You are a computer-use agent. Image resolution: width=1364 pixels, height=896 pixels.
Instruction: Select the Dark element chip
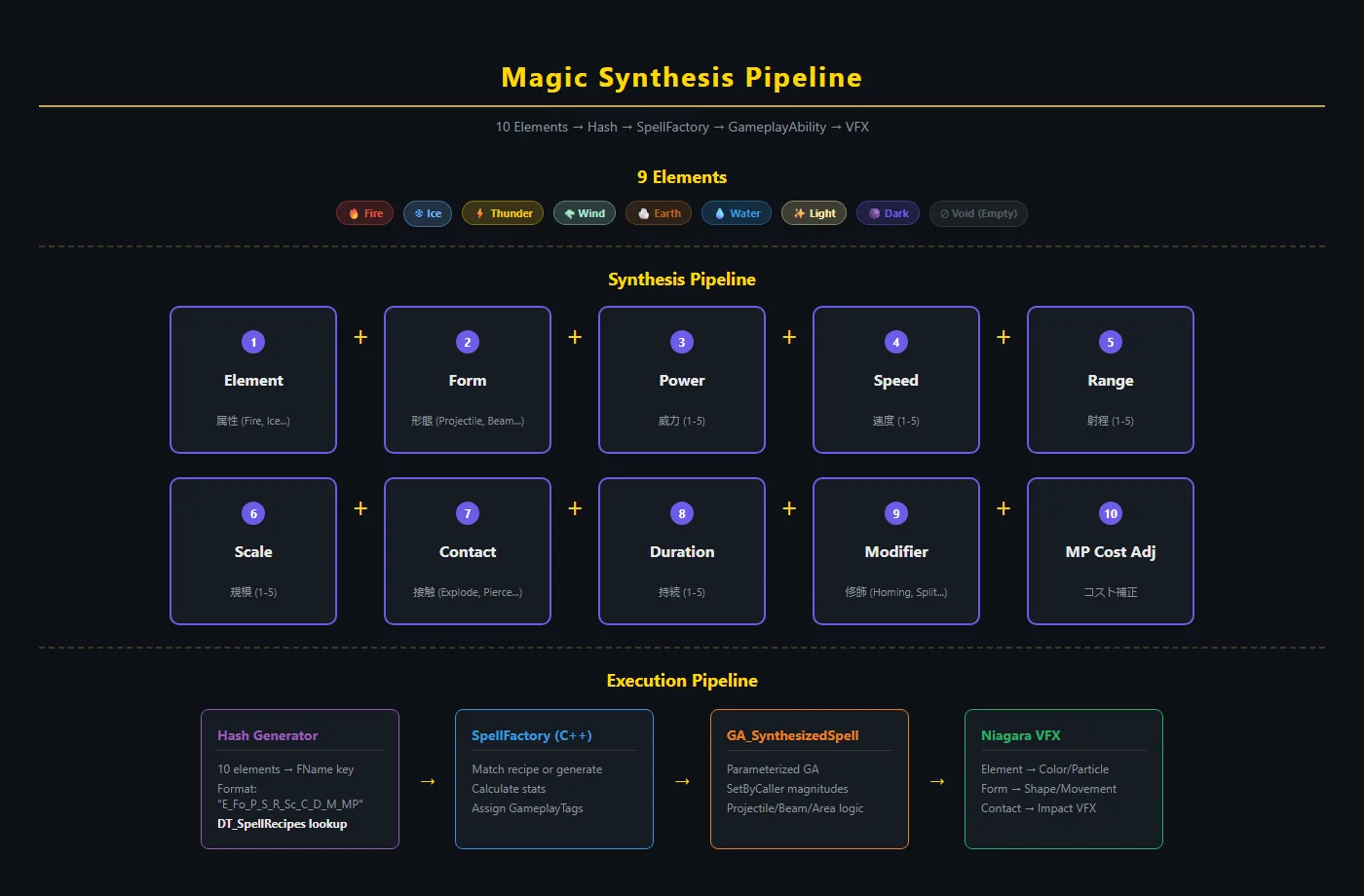pos(888,213)
